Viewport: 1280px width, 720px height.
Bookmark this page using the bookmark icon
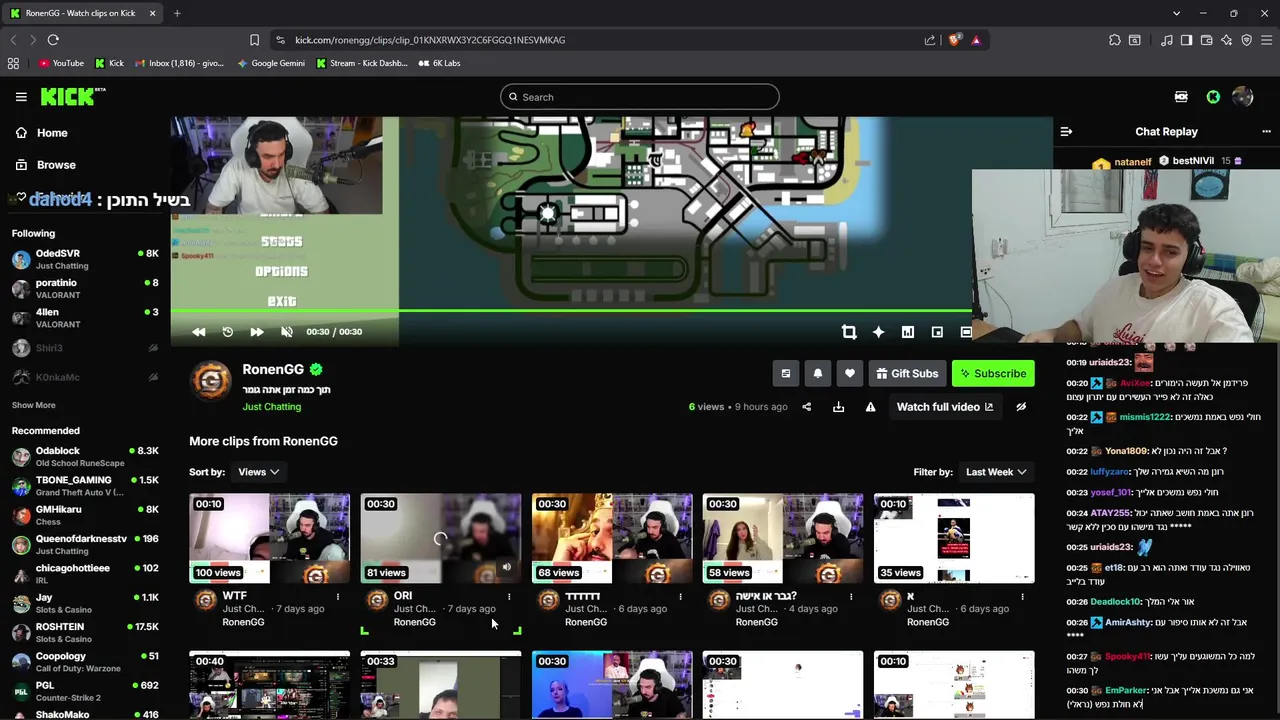pyautogui.click(x=254, y=40)
